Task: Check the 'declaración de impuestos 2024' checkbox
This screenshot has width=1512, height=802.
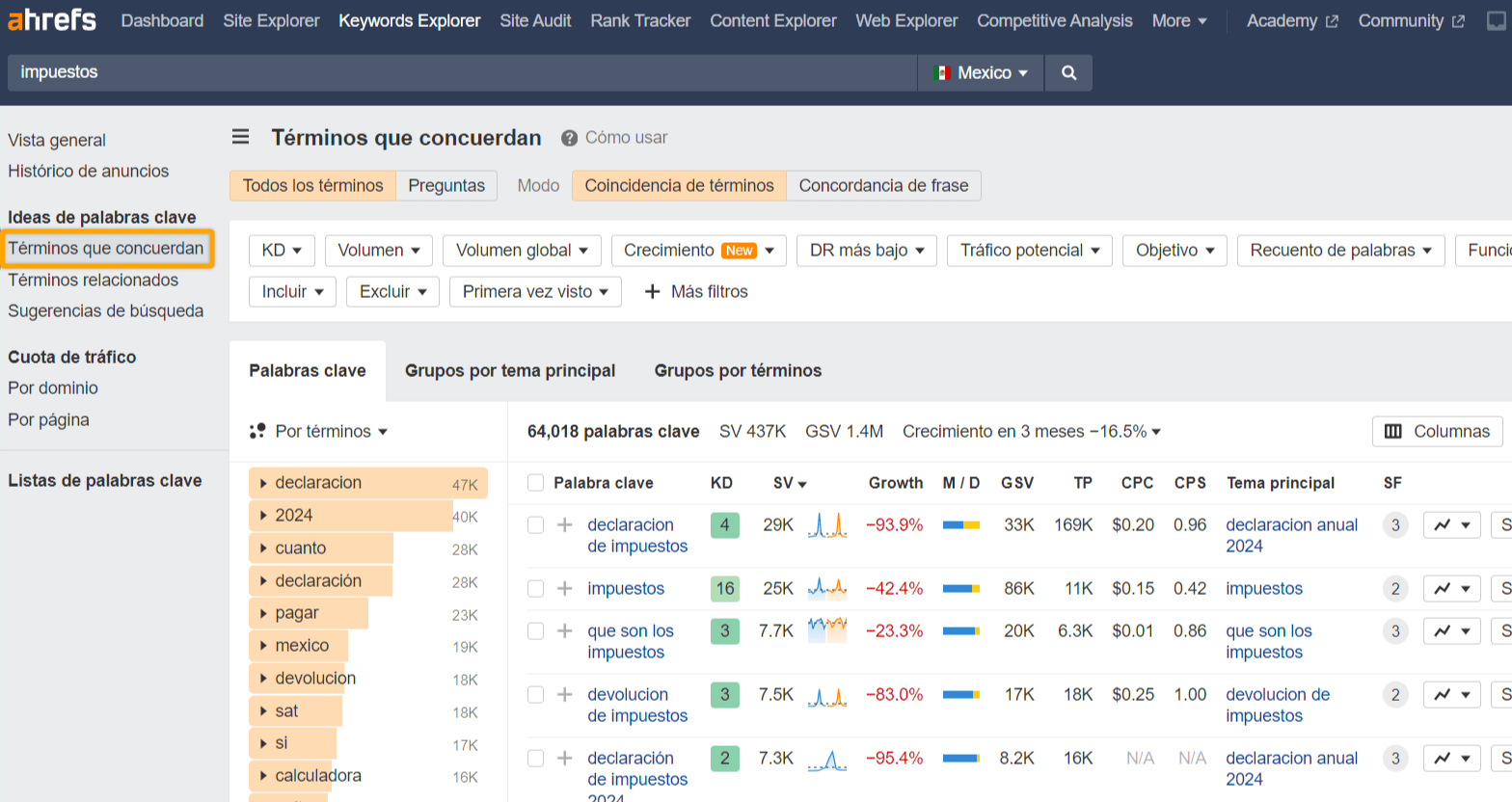Action: click(x=536, y=759)
